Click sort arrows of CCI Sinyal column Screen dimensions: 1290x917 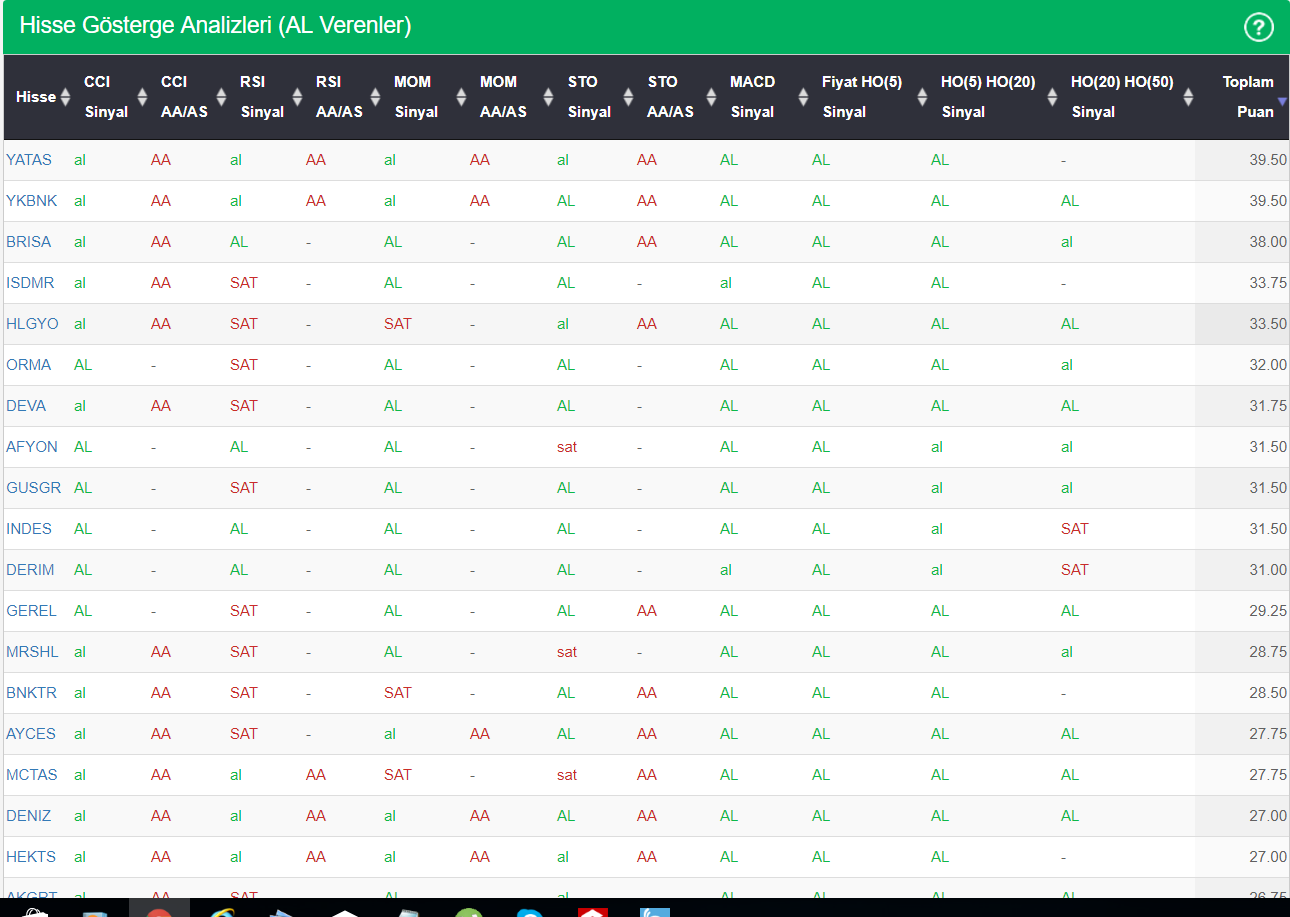[142, 97]
